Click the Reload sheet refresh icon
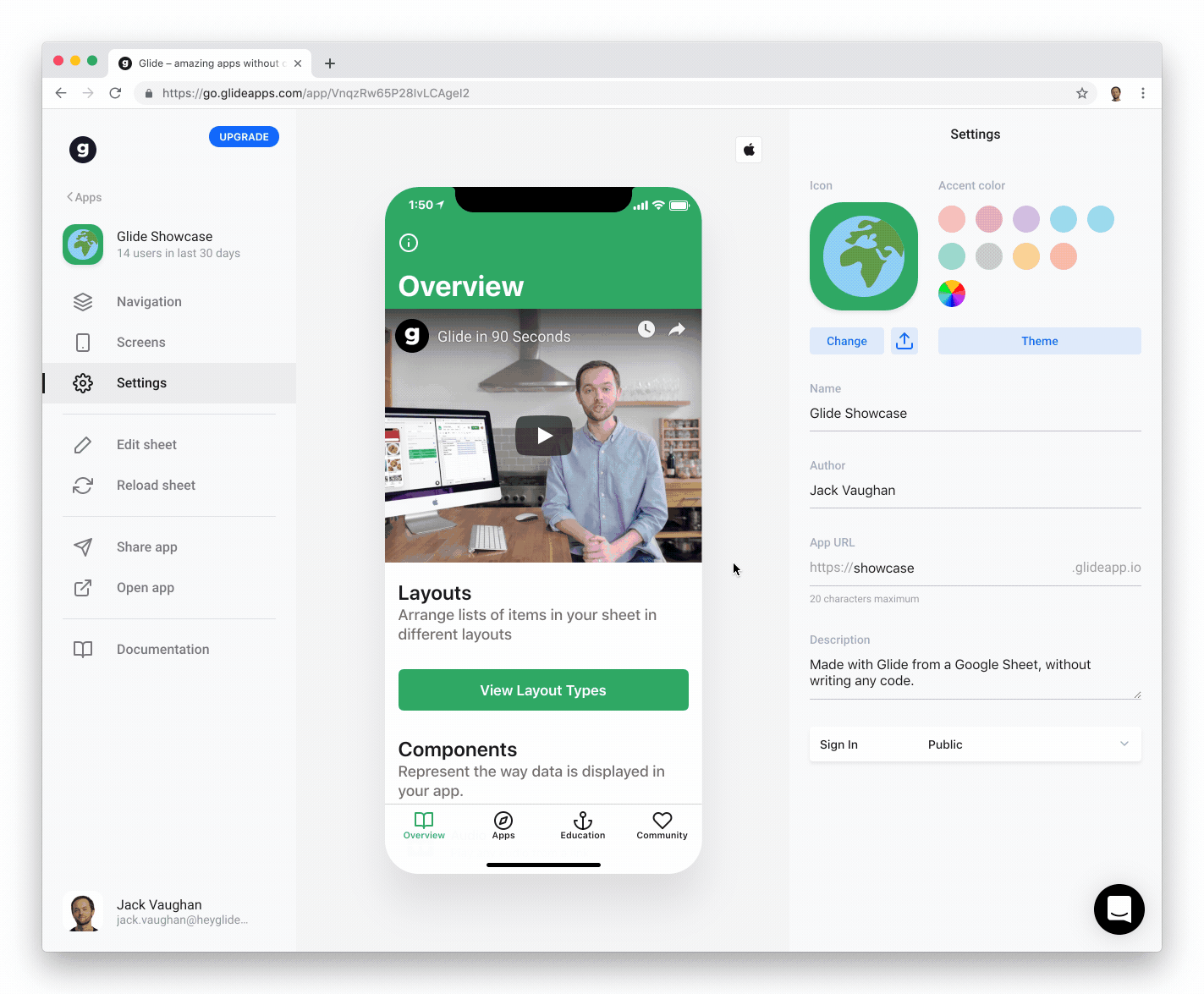Viewport: 1204px width, 994px height. (83, 486)
